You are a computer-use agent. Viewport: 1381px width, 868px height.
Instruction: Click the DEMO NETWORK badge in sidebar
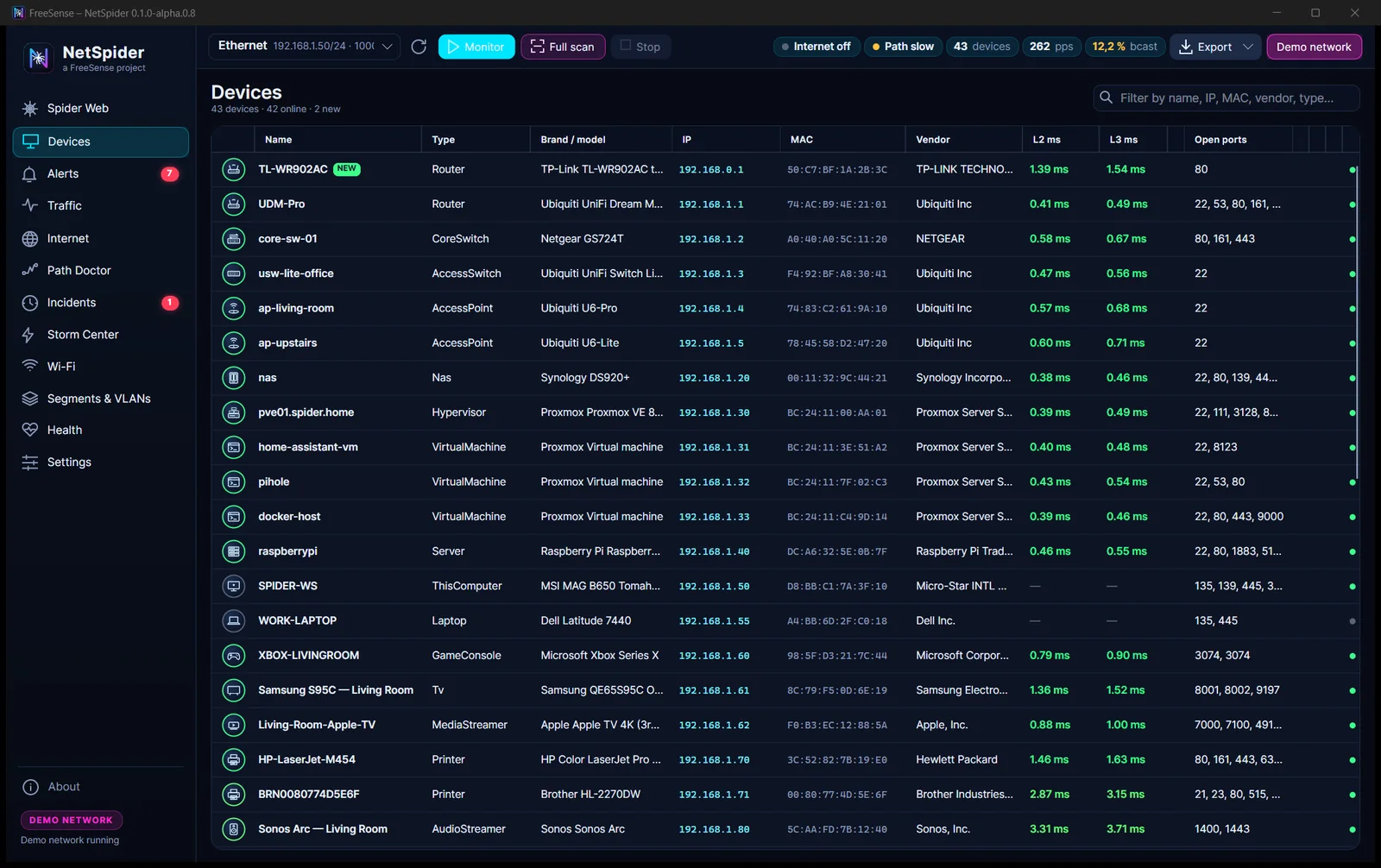point(72,821)
